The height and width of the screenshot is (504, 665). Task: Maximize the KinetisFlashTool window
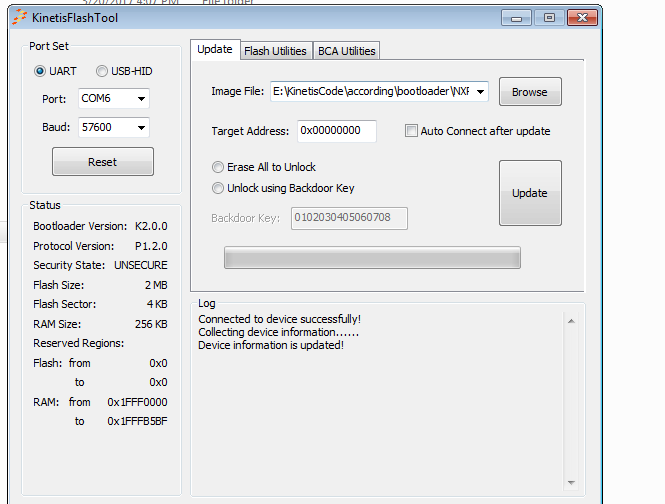pyautogui.click(x=549, y=18)
